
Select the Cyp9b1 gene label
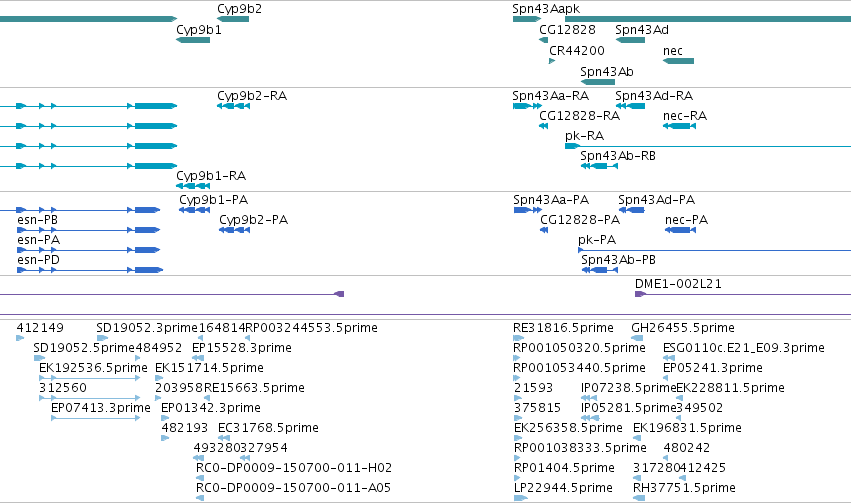[x=199, y=30]
